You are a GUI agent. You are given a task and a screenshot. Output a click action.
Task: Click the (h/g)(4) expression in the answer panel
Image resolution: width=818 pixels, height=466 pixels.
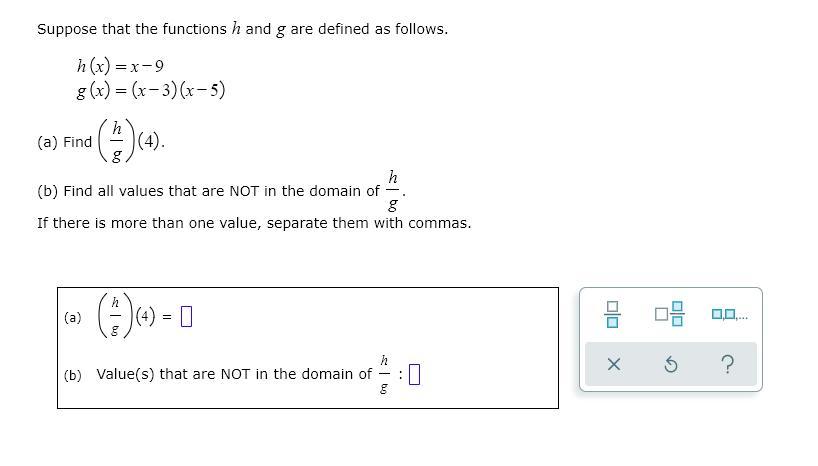pos(126,316)
